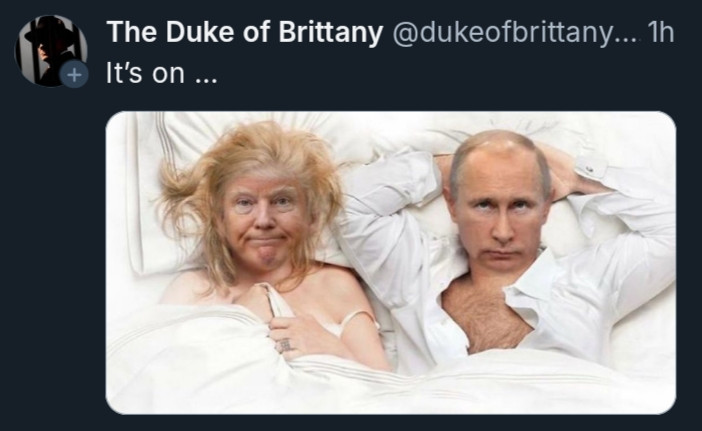Tap the blue circular plus badge
Viewport: 702px width, 431px height.
pyautogui.click(x=74, y=74)
